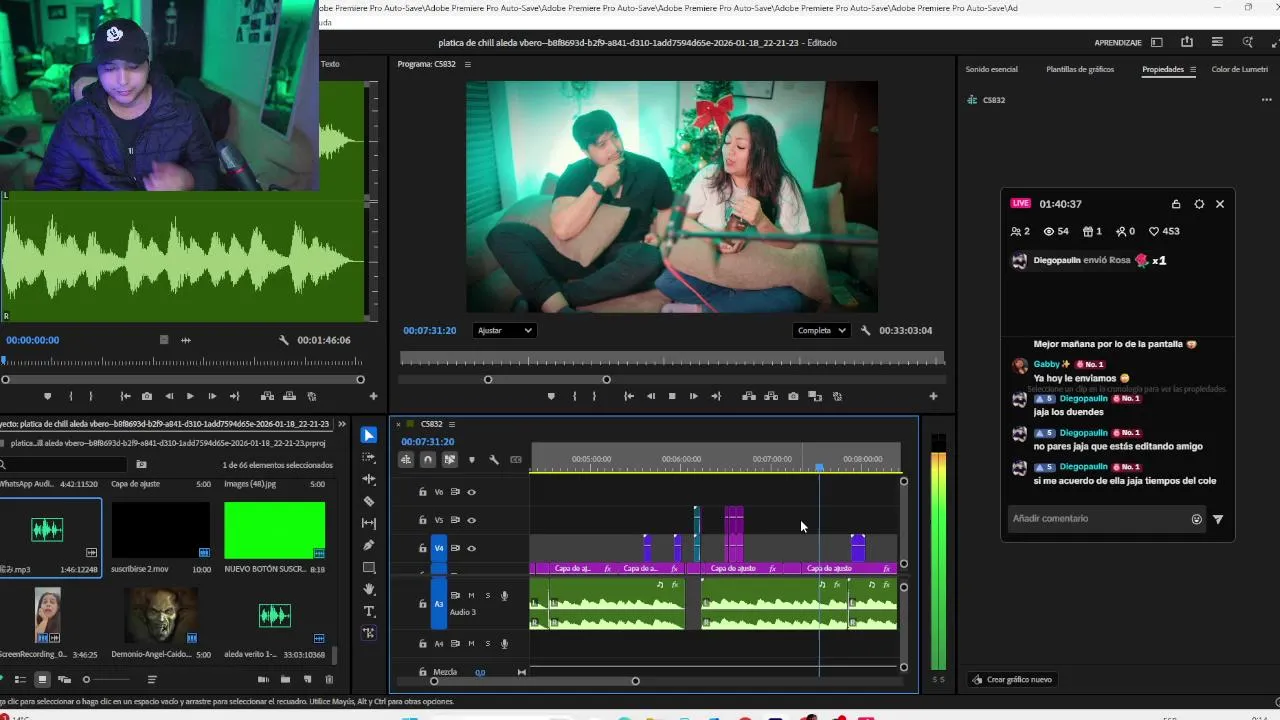Toggle Snap magnet in timeline
This screenshot has width=1280, height=720.
[x=428, y=460]
